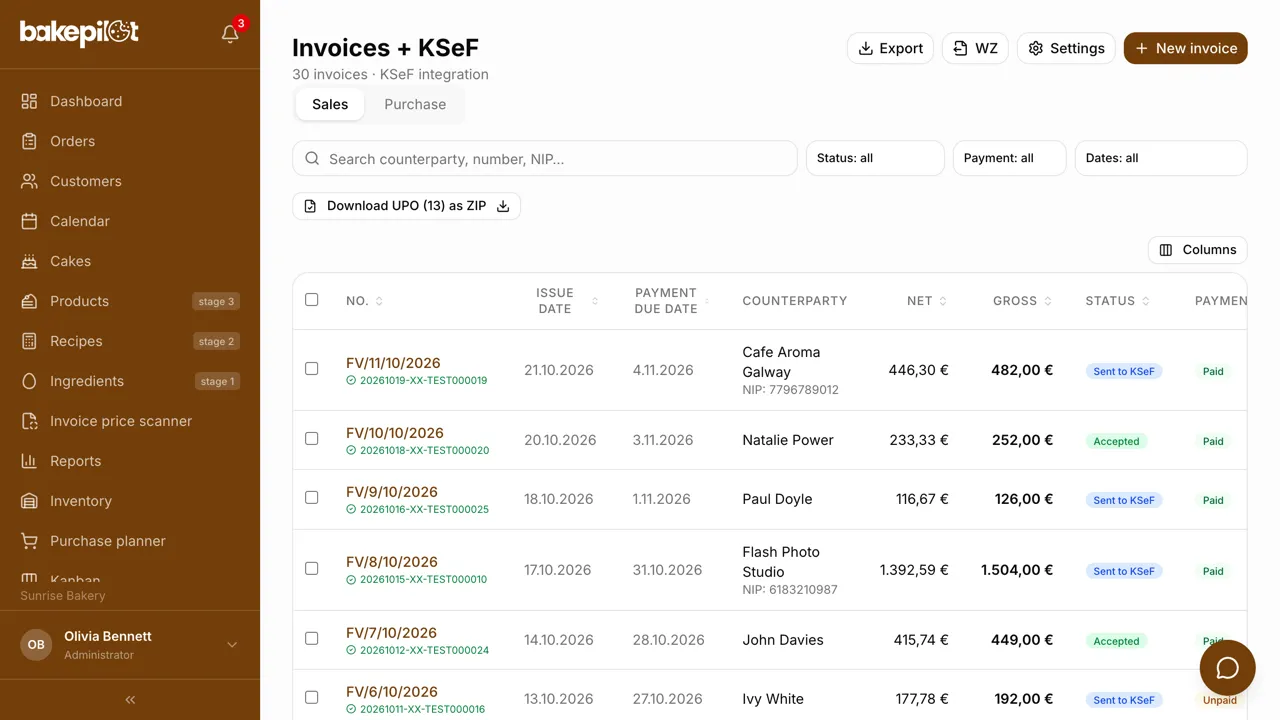Open the Payment: all filter dropdown

(x=1009, y=158)
